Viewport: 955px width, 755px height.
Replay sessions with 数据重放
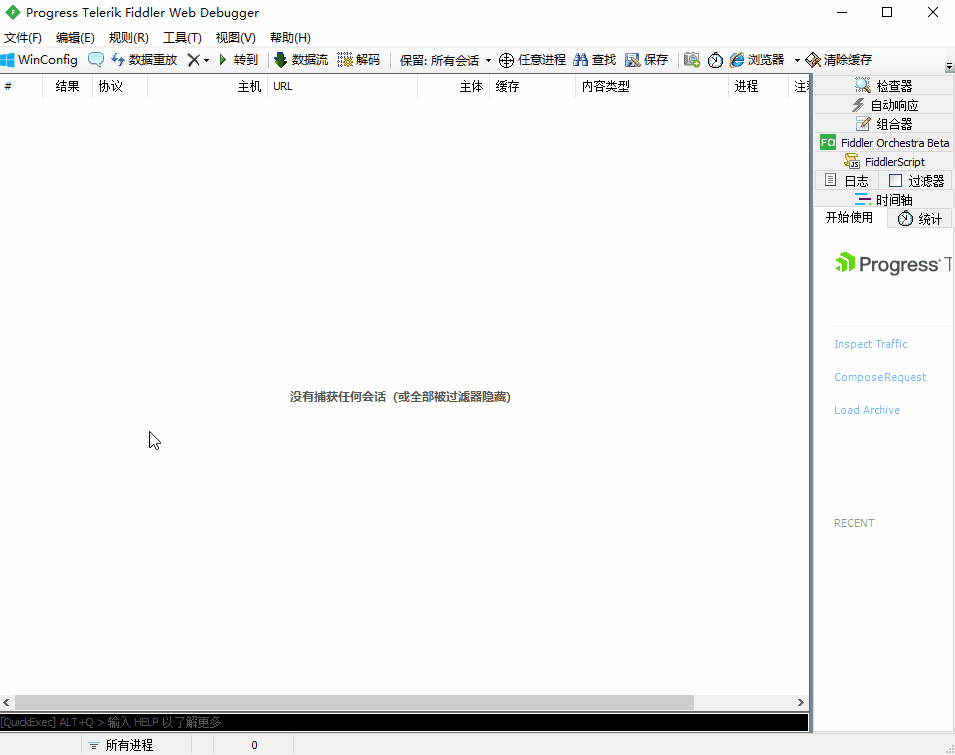tap(144, 60)
